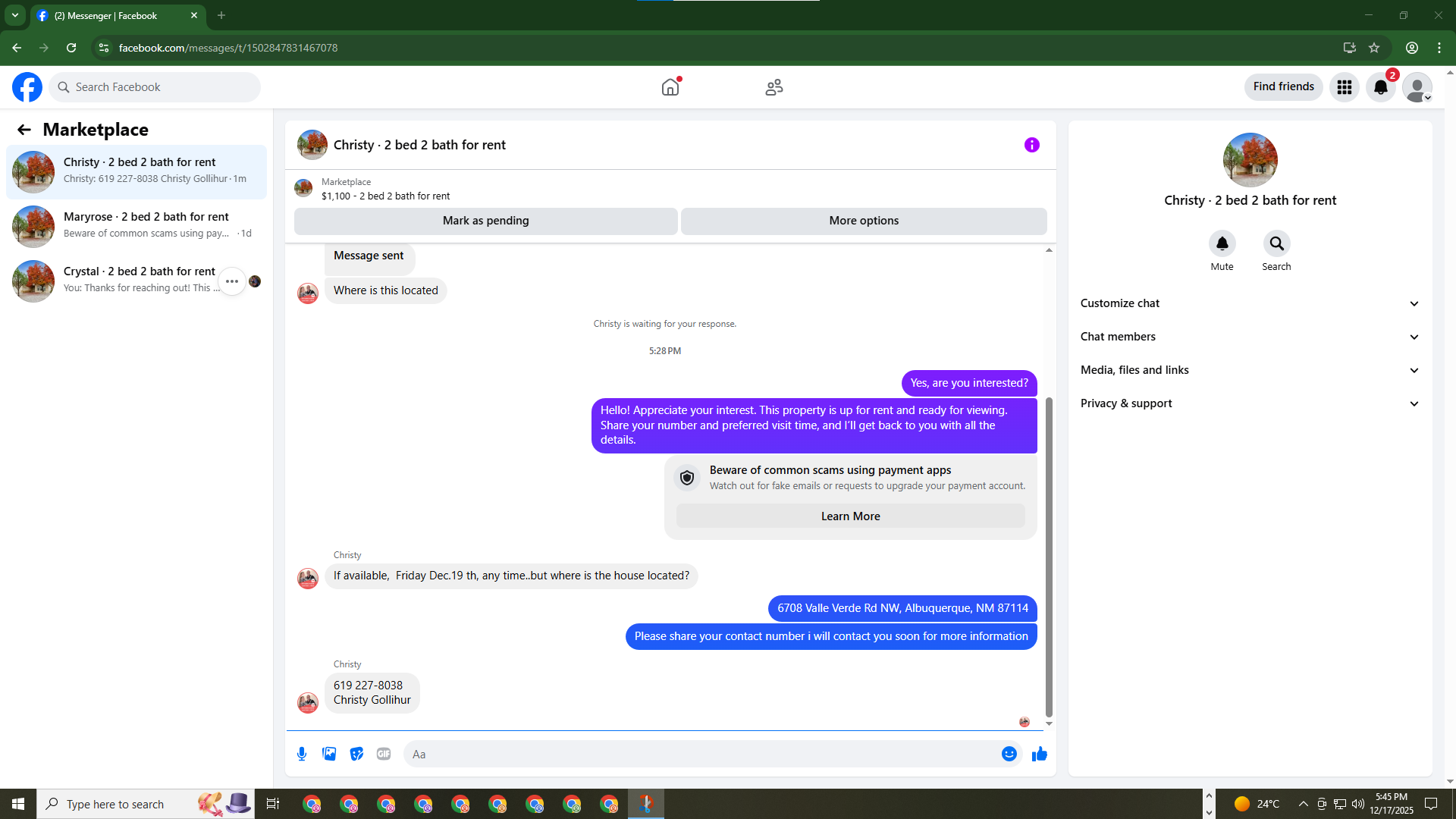Expand Chat members section

tap(1249, 337)
